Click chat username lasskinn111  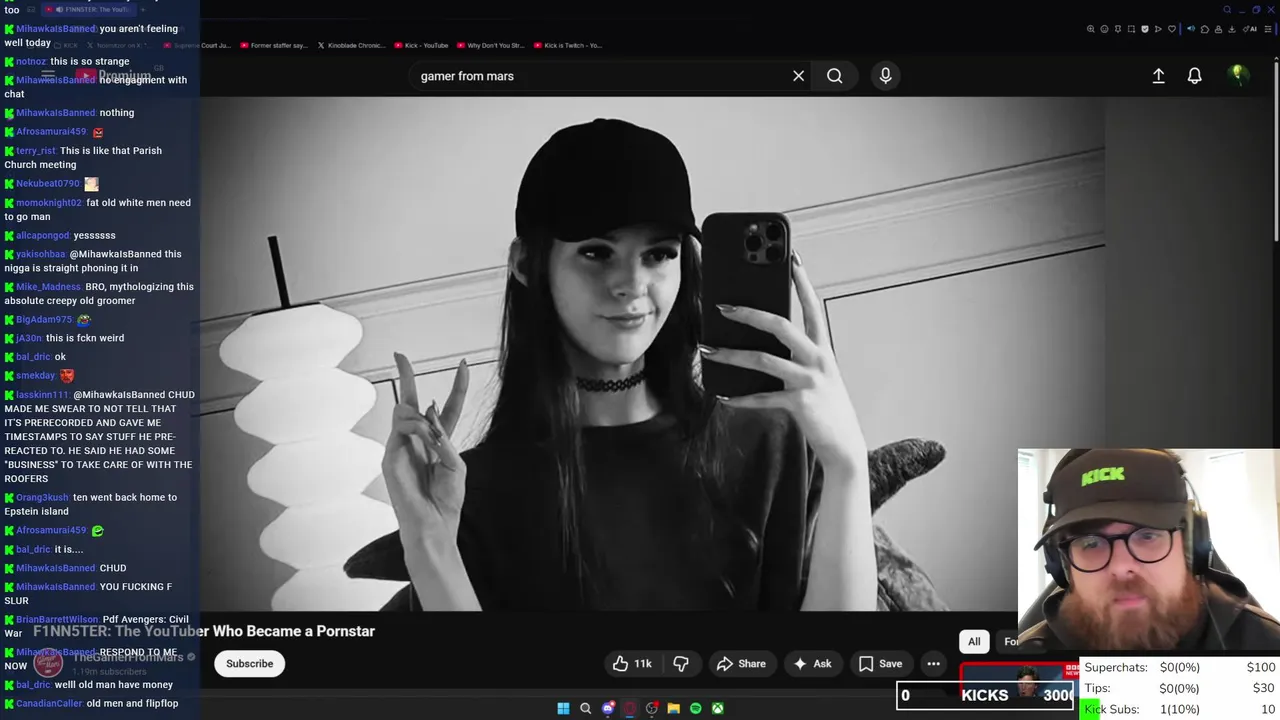[x=42, y=395]
